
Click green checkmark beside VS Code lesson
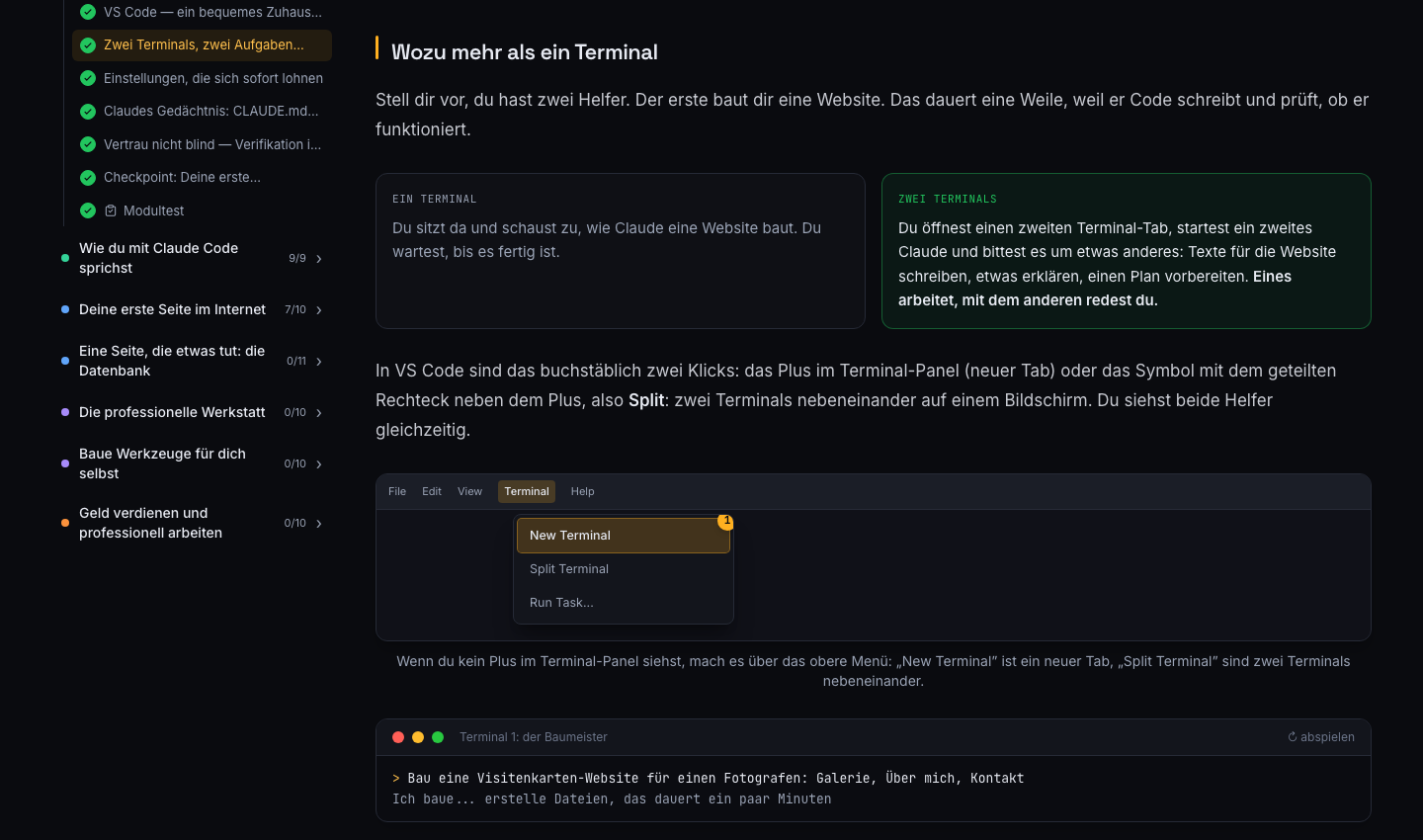tap(88, 12)
